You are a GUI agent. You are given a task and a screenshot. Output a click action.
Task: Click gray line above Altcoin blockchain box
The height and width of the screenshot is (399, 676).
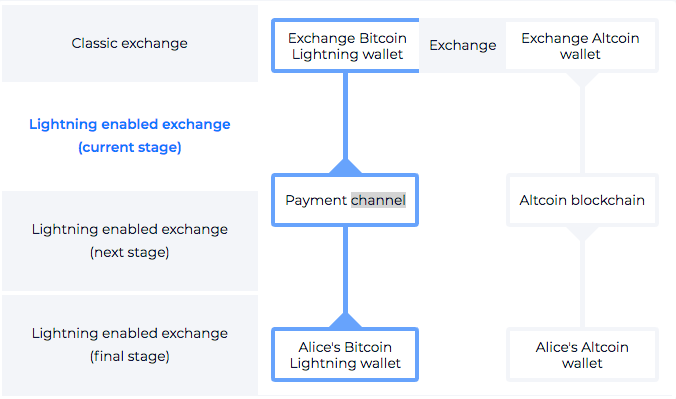tap(582, 130)
